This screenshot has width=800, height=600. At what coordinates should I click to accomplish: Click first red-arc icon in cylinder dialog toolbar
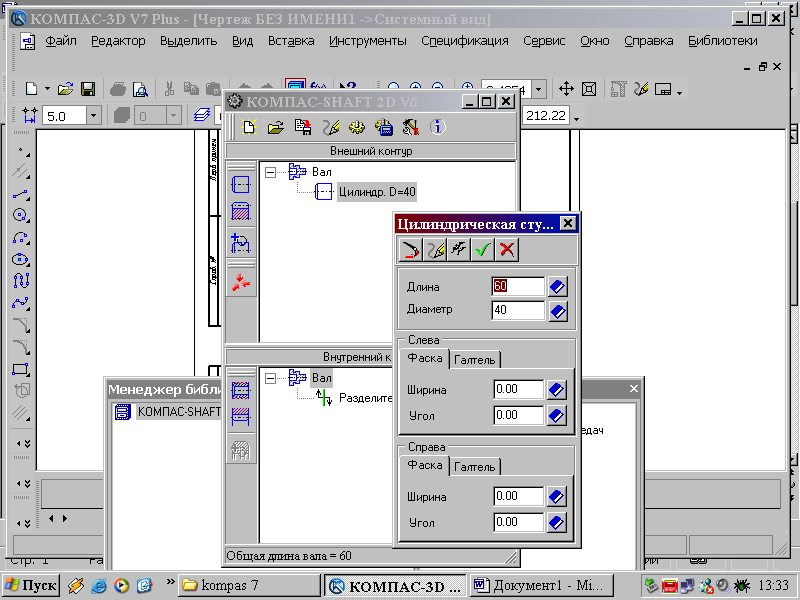pos(410,249)
